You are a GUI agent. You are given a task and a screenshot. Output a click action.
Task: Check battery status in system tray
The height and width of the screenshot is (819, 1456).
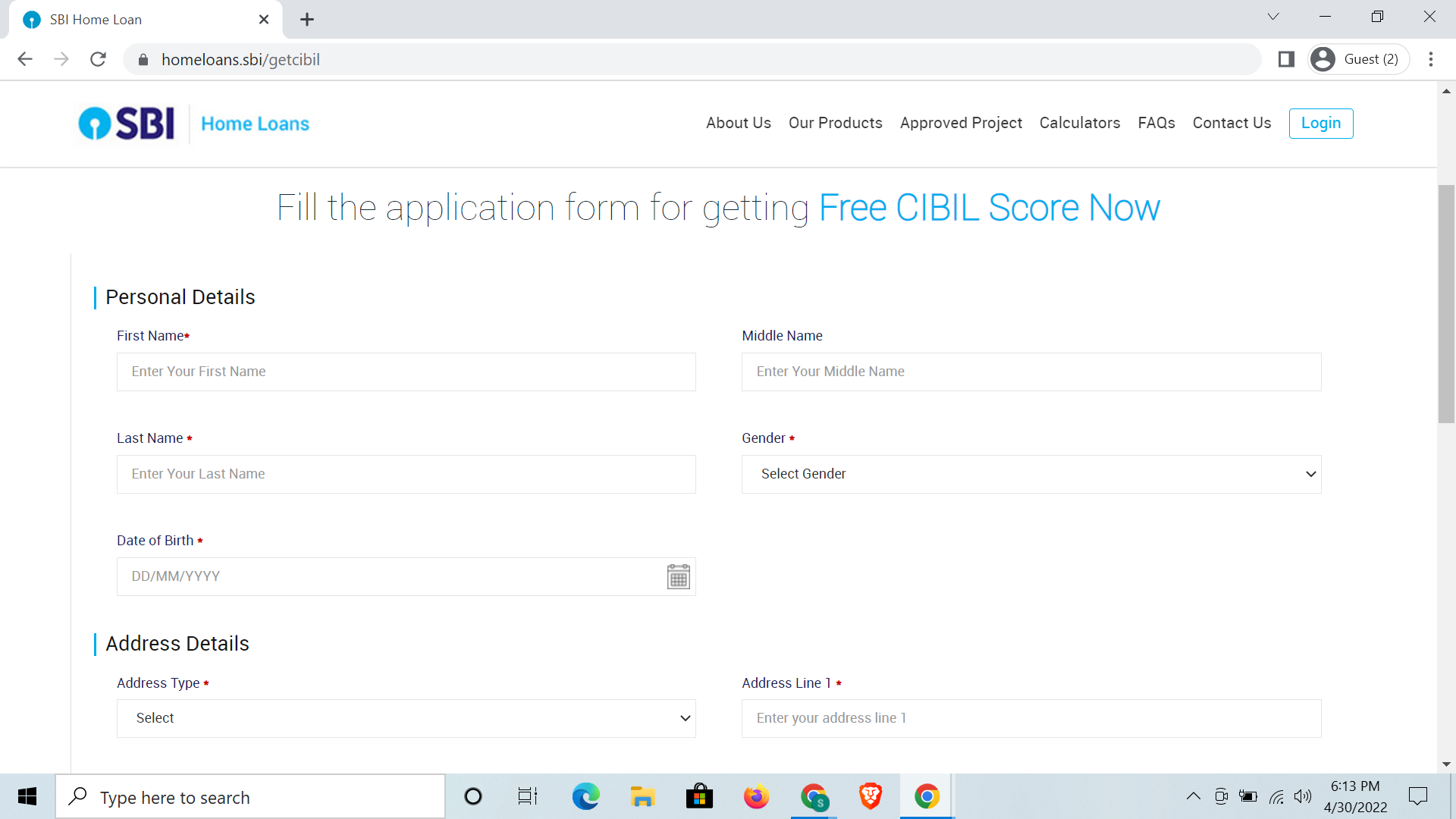click(x=1248, y=796)
